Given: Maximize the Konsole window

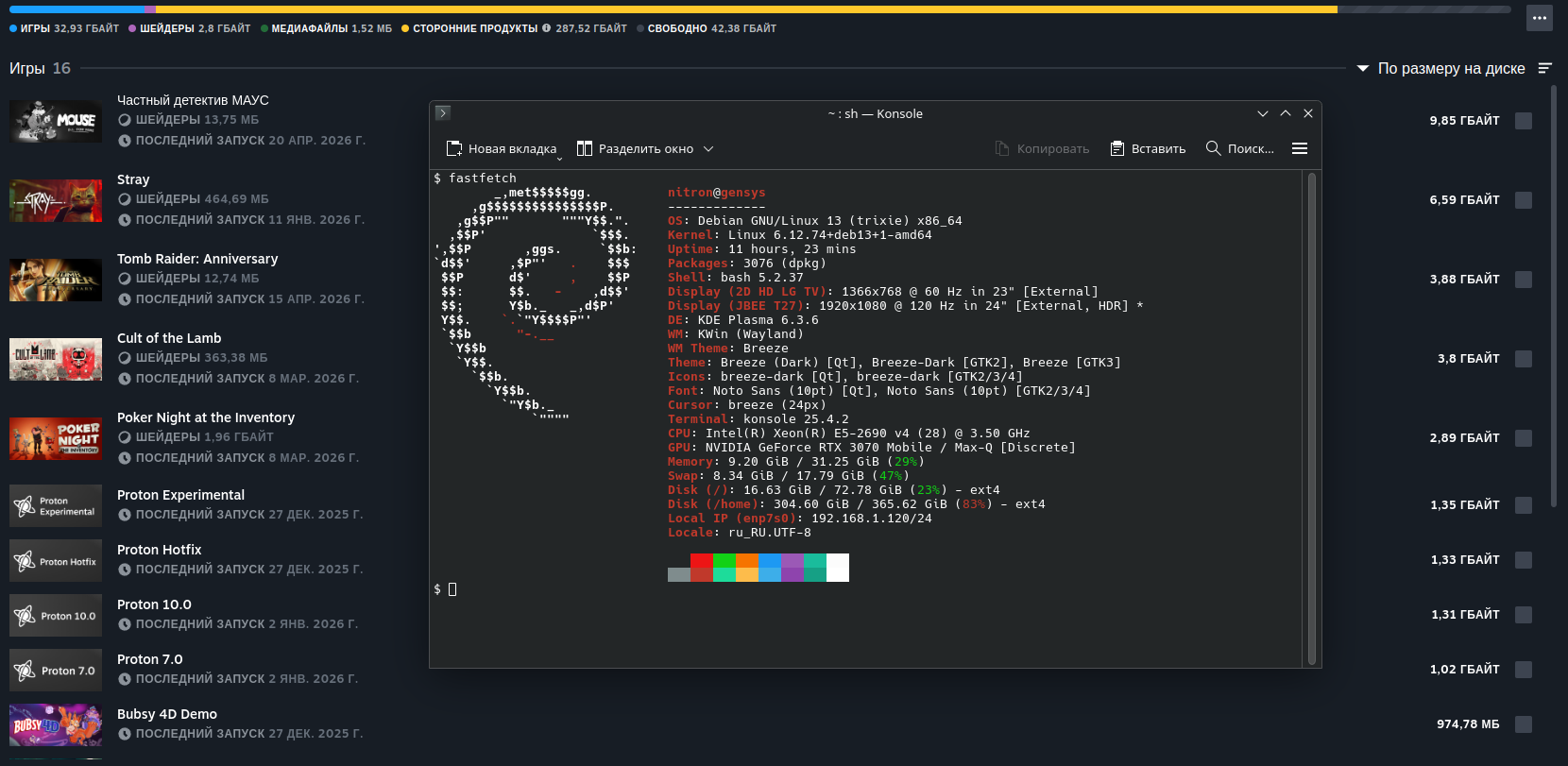Looking at the screenshot, I should [x=1286, y=113].
